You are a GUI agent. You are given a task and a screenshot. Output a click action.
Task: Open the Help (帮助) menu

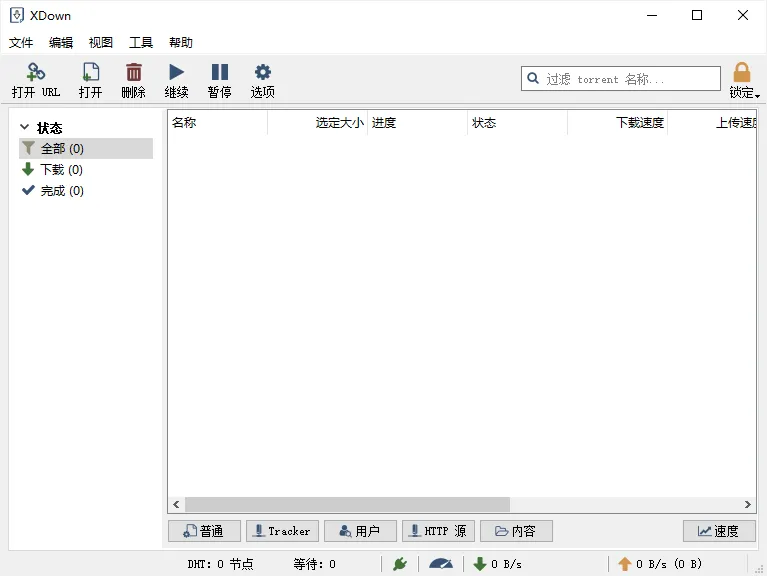point(181,43)
